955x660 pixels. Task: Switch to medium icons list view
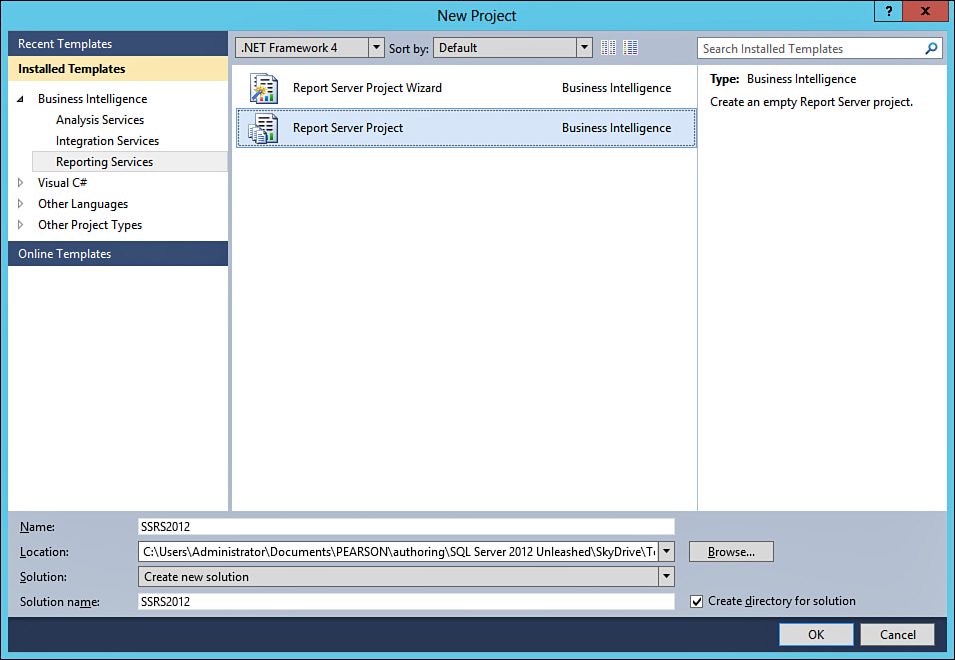tap(631, 48)
